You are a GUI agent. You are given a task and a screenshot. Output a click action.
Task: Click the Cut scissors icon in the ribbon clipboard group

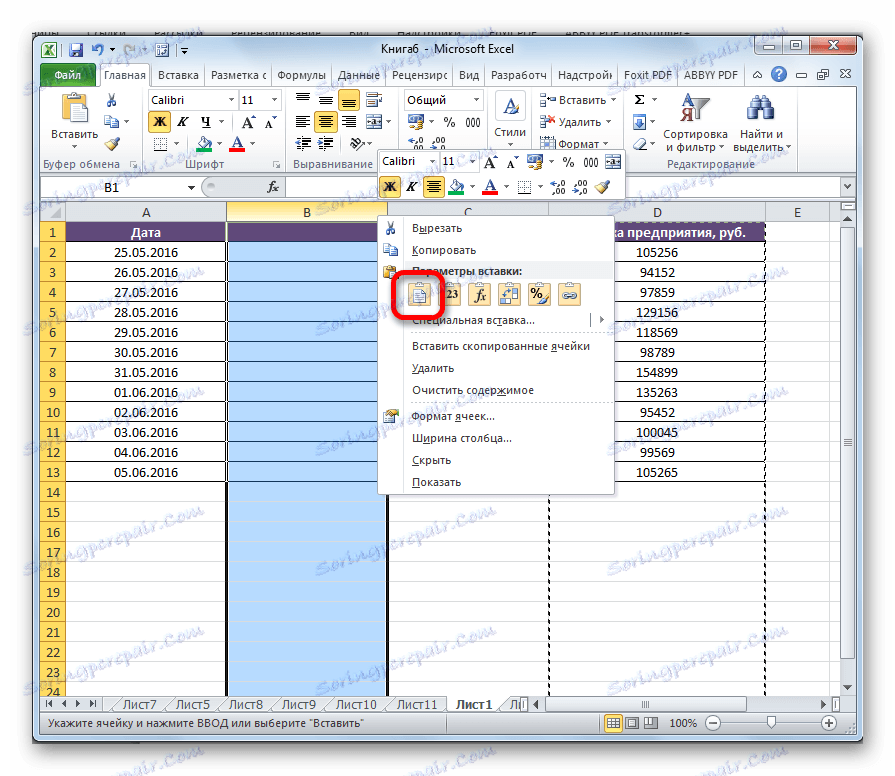click(x=111, y=101)
